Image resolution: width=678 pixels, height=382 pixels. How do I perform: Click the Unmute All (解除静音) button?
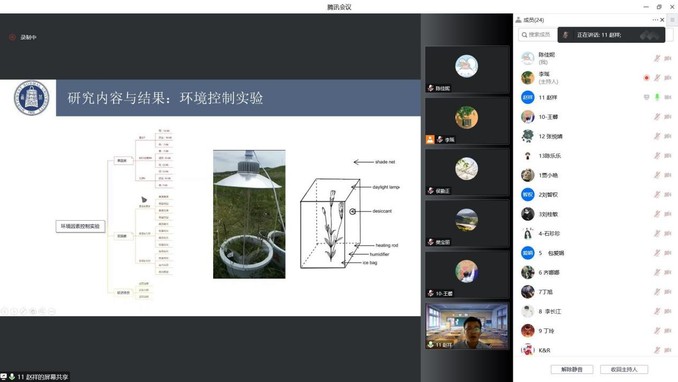point(572,369)
